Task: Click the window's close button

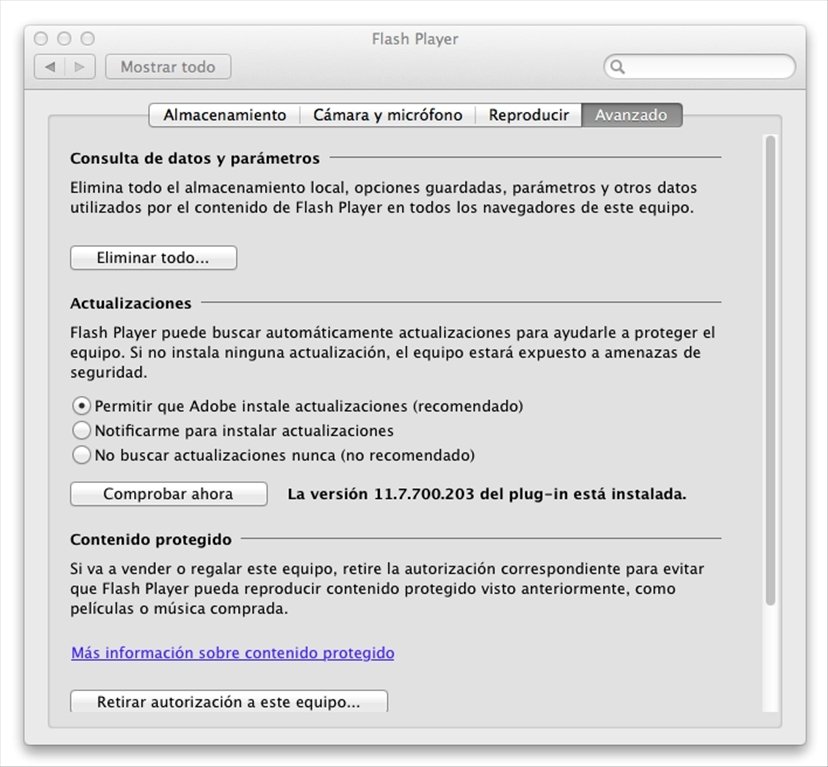Action: click(41, 39)
